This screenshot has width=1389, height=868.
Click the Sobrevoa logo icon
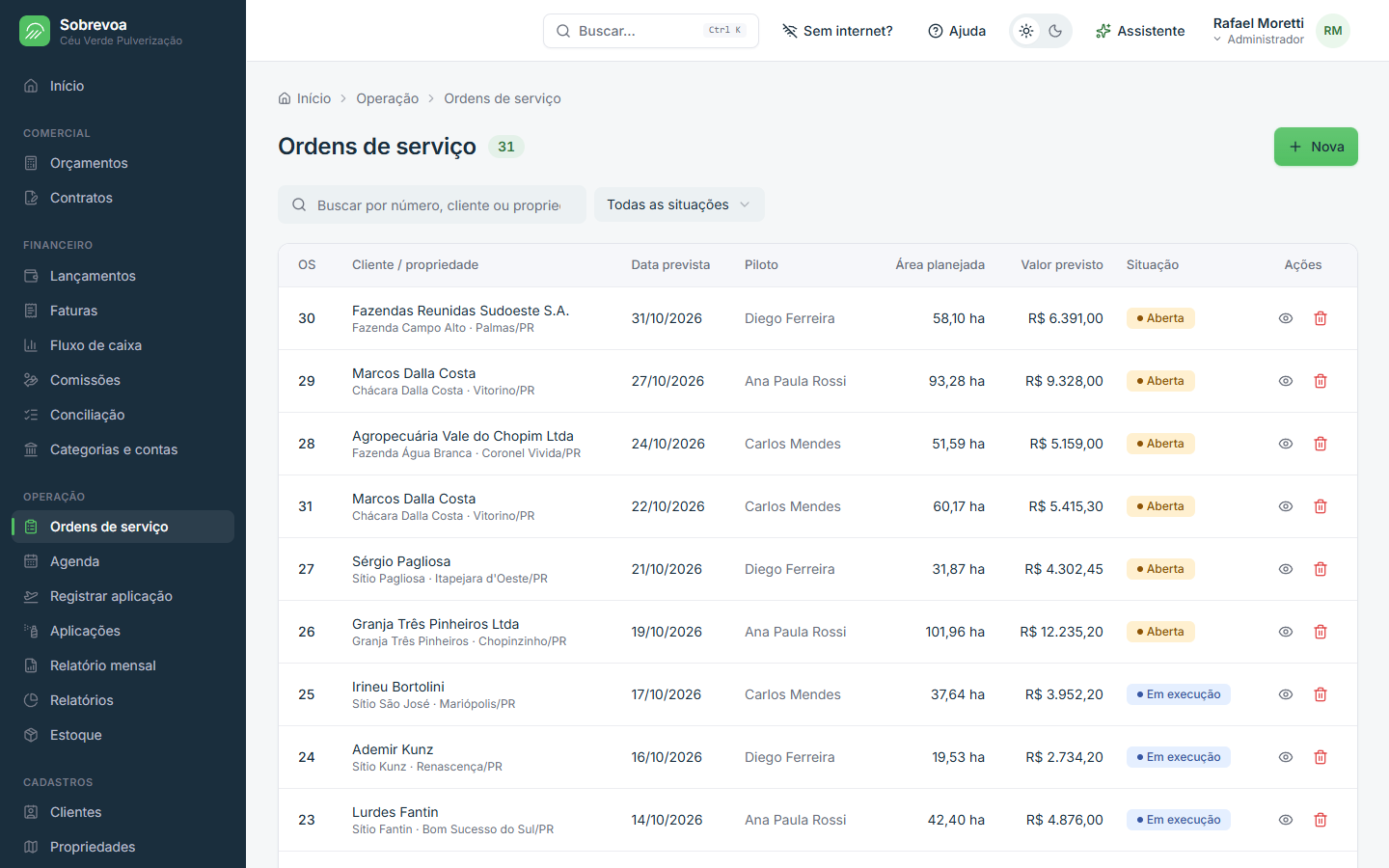tap(35, 31)
